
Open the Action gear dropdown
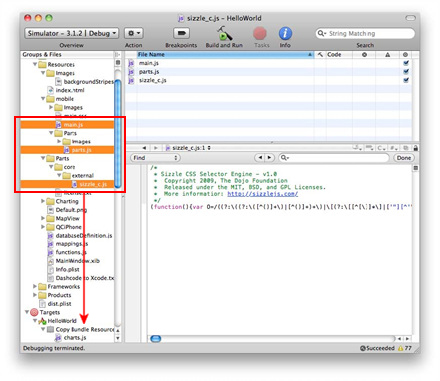click(x=134, y=33)
